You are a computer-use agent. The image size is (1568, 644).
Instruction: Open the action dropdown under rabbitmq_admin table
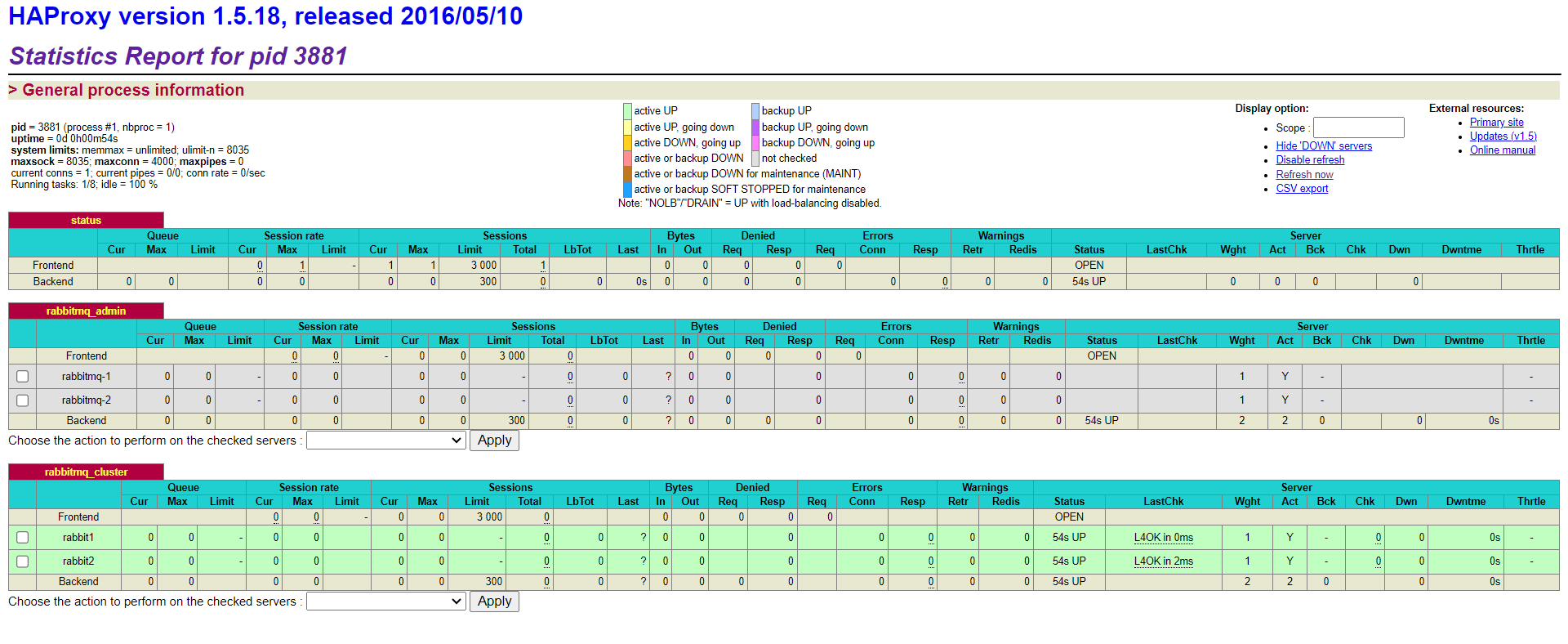[x=385, y=441]
